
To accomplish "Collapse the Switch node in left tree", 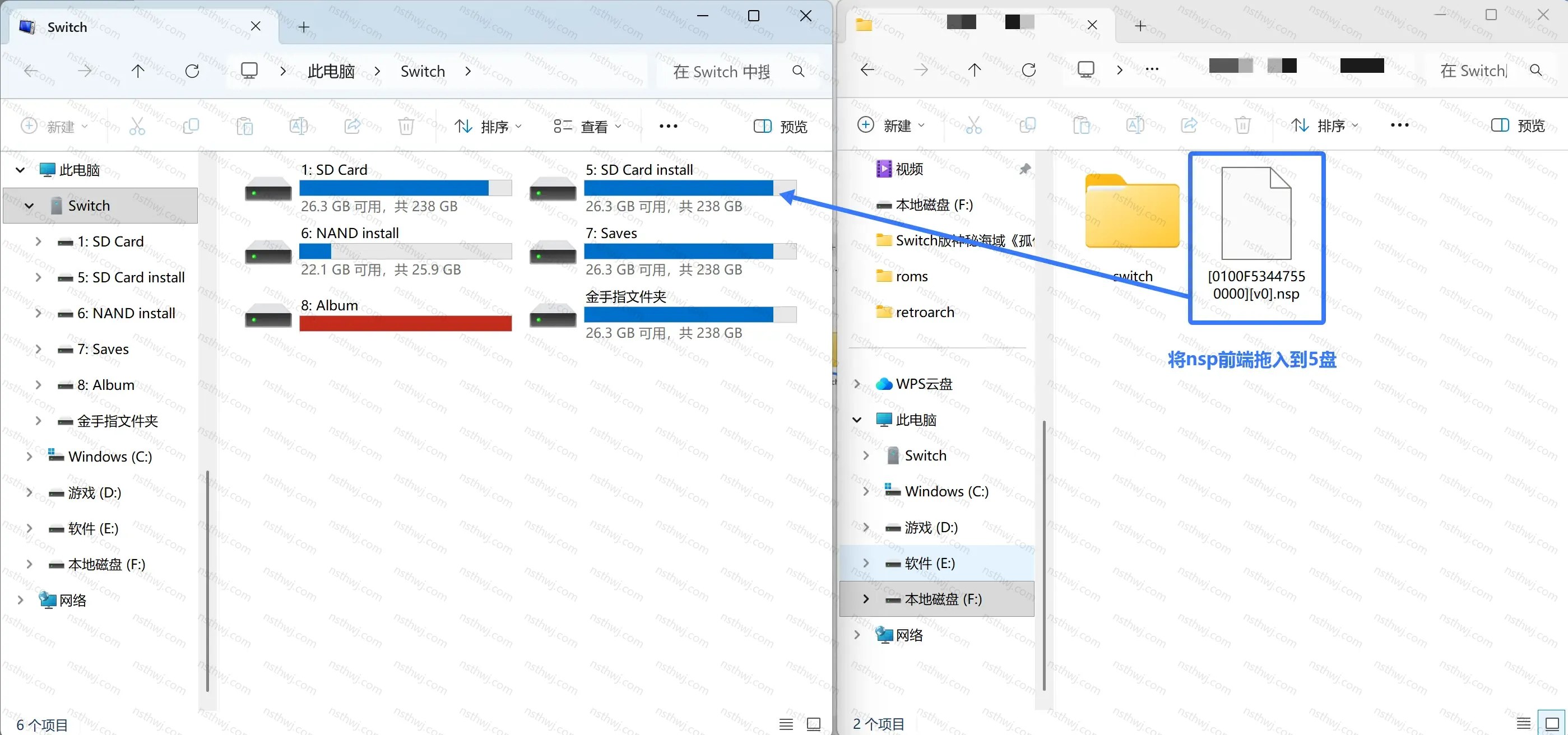I will 29,206.
